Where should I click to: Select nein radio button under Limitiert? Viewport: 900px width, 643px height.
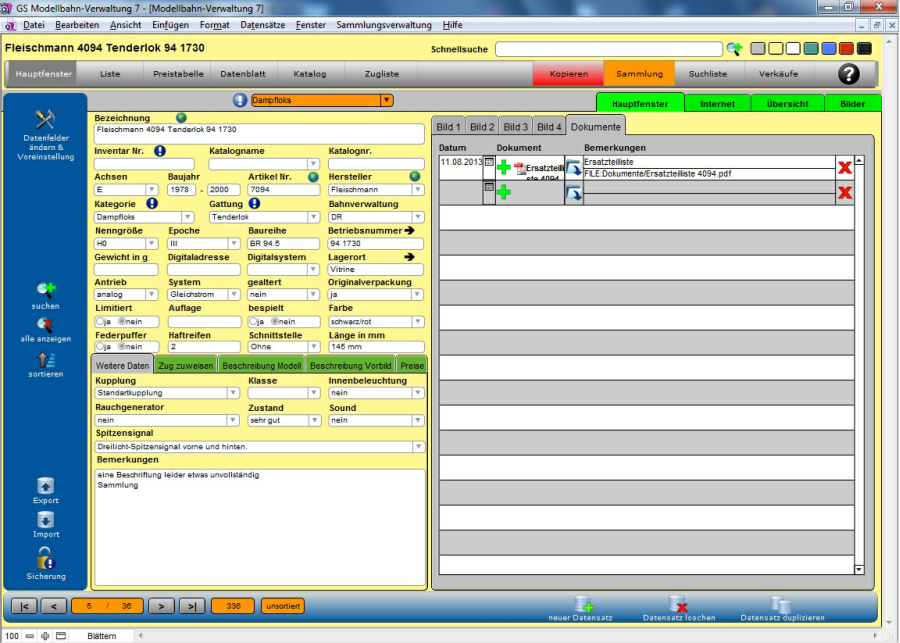point(122,322)
